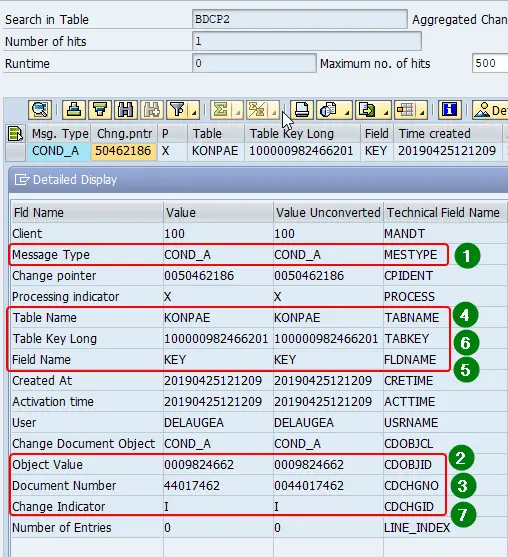Image resolution: width=508 pixels, height=557 pixels.
Task: Click the greyed-out Find Next binoculars icon
Action: pos(152,110)
